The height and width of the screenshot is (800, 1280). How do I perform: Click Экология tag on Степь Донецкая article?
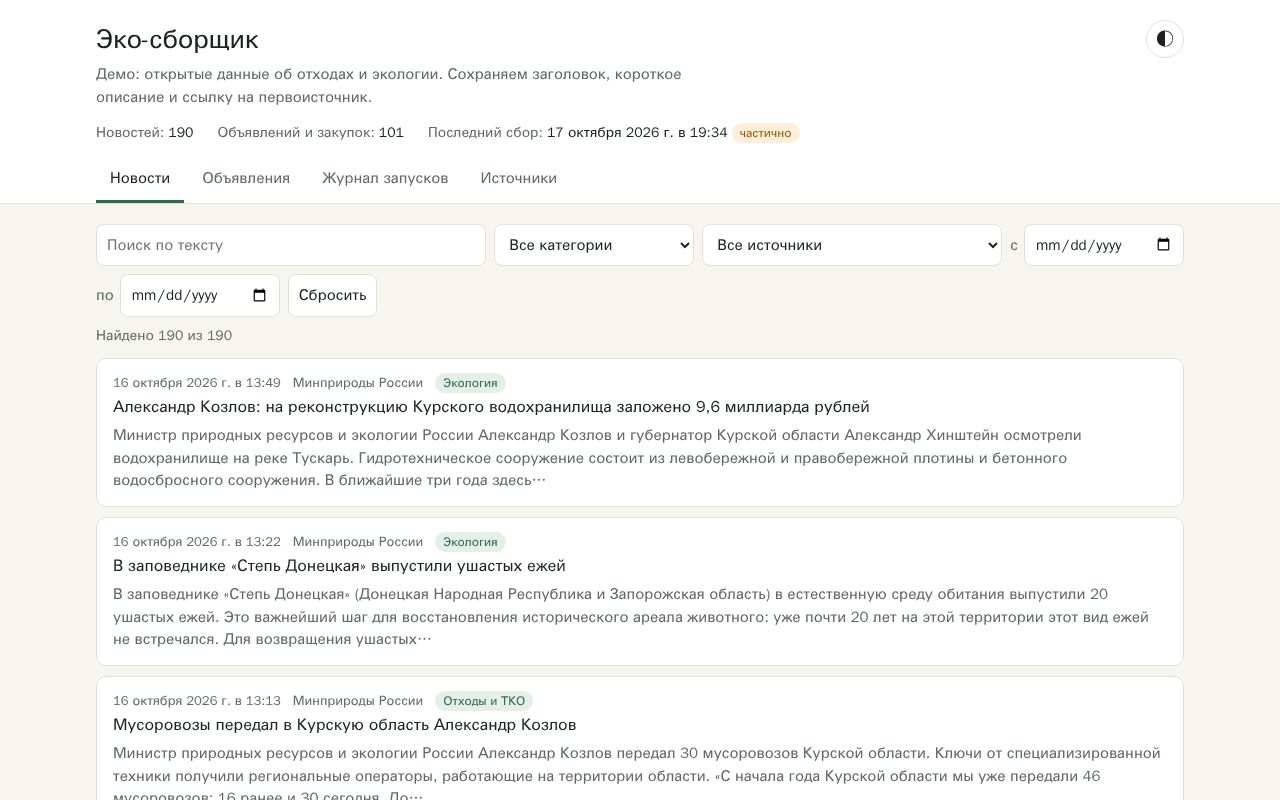click(470, 542)
